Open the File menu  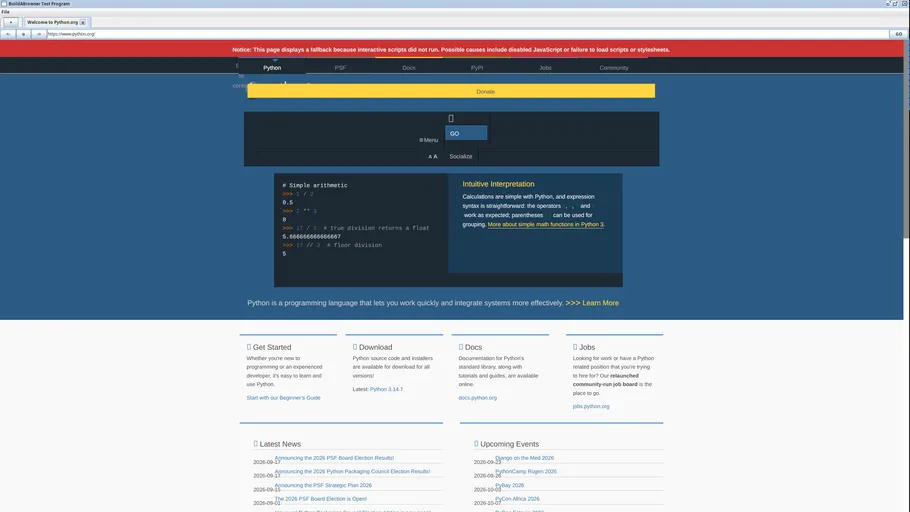5,12
